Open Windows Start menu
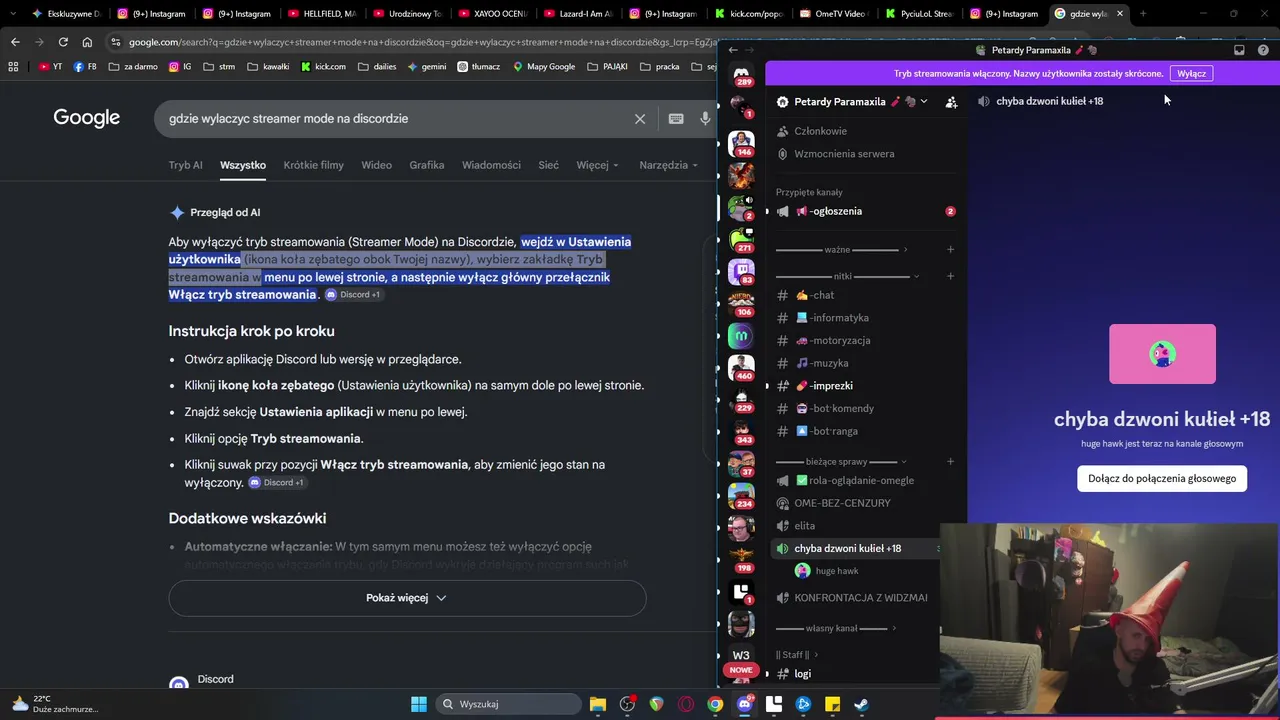Image resolution: width=1280 pixels, height=720 pixels. pyautogui.click(x=419, y=704)
